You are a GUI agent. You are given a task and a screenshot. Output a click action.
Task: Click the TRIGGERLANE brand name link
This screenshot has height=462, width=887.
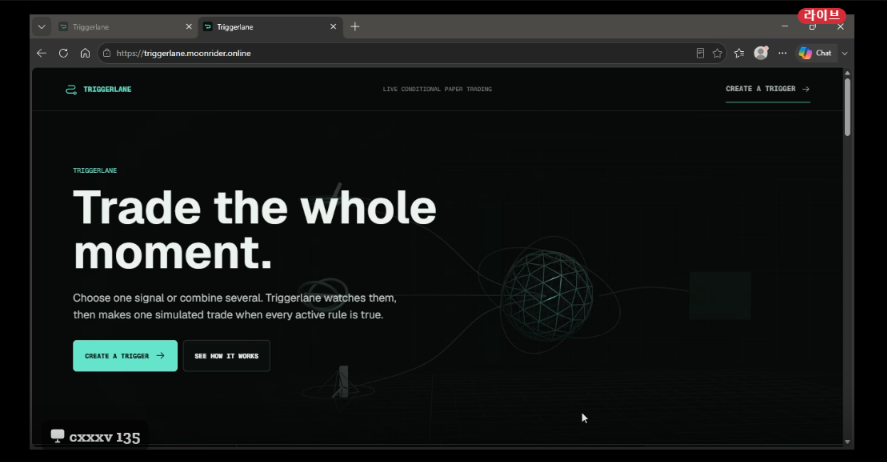click(x=107, y=89)
